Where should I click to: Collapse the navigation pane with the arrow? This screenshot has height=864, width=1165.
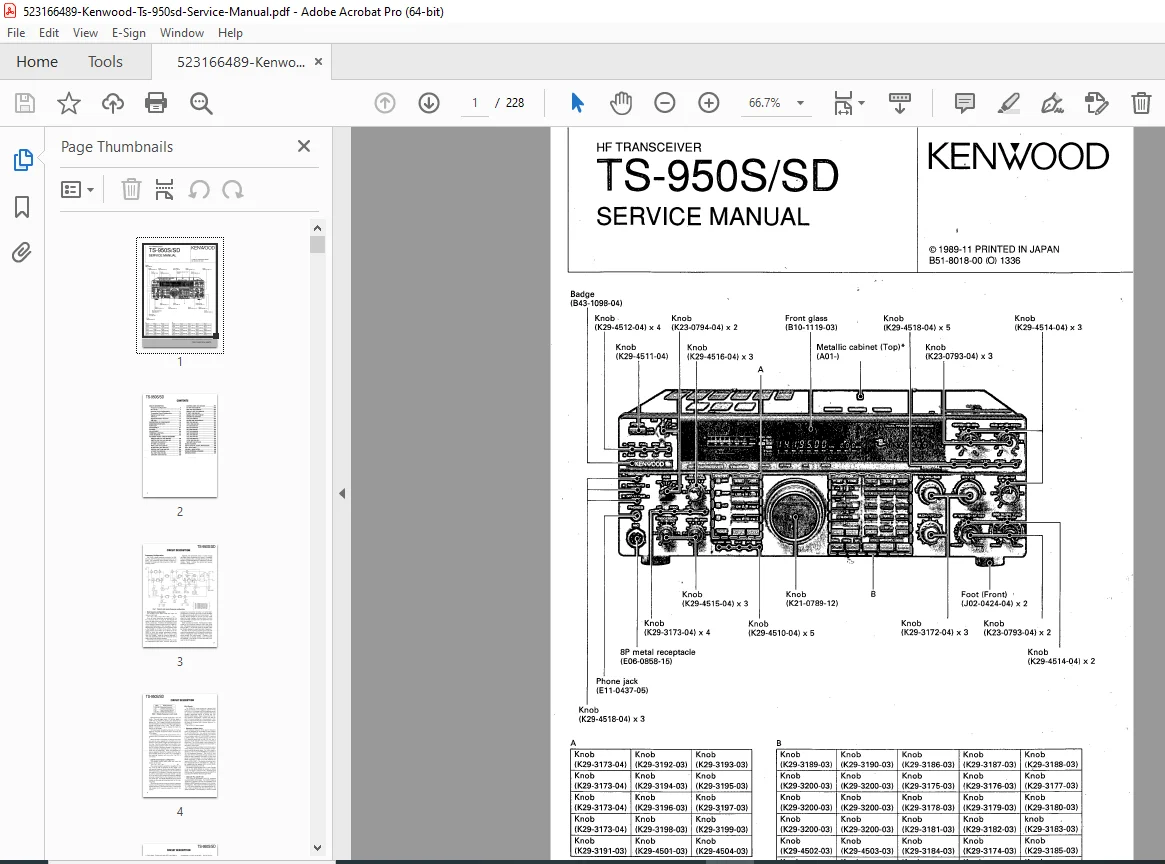(342, 493)
